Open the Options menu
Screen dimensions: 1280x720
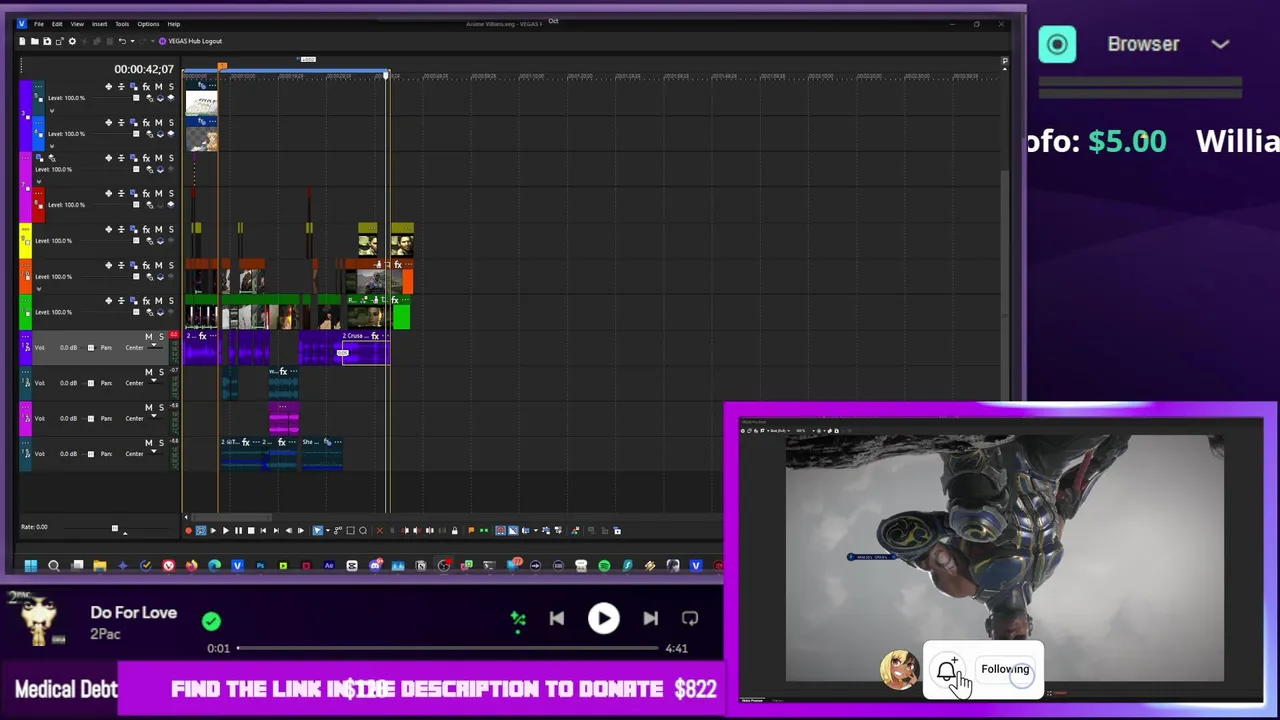[148, 24]
